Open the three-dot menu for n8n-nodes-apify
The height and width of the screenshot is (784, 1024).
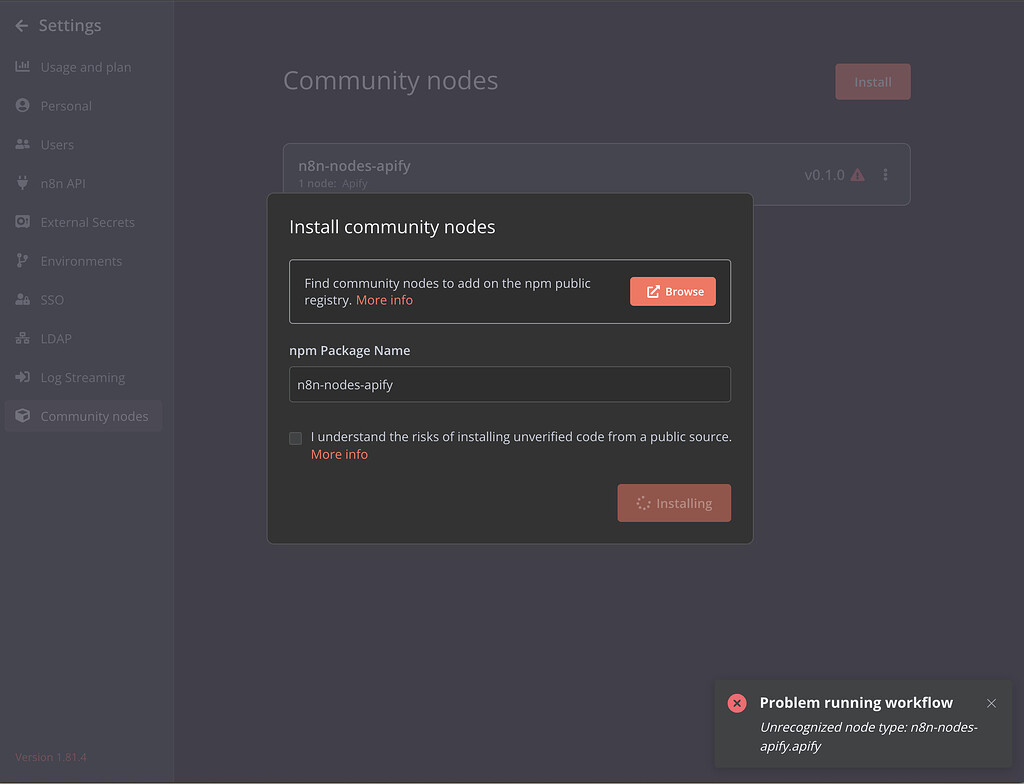[885, 174]
